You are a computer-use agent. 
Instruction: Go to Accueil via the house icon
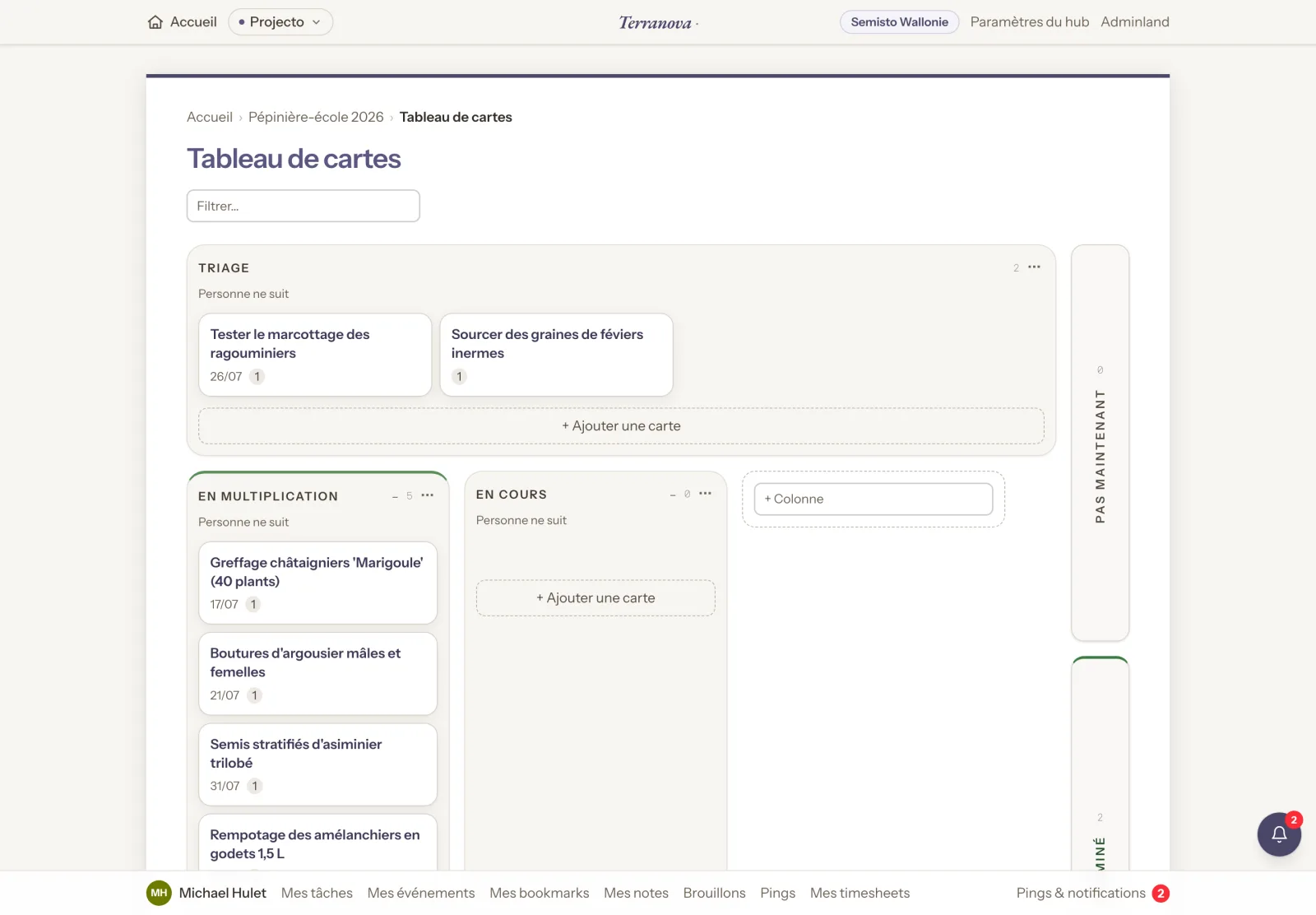coord(155,22)
